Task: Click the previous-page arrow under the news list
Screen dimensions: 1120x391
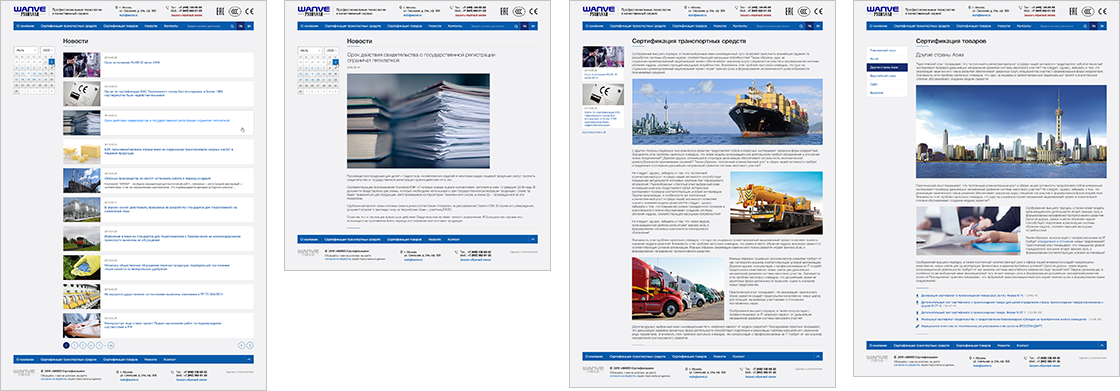Action: pos(241,345)
